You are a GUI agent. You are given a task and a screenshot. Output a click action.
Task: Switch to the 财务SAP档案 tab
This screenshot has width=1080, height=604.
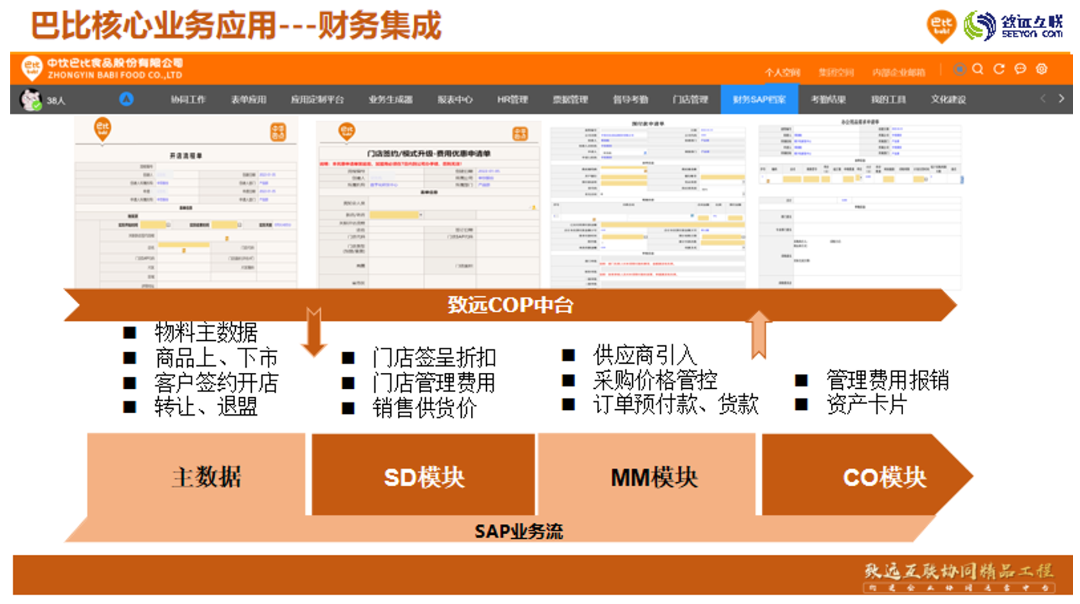point(759,100)
